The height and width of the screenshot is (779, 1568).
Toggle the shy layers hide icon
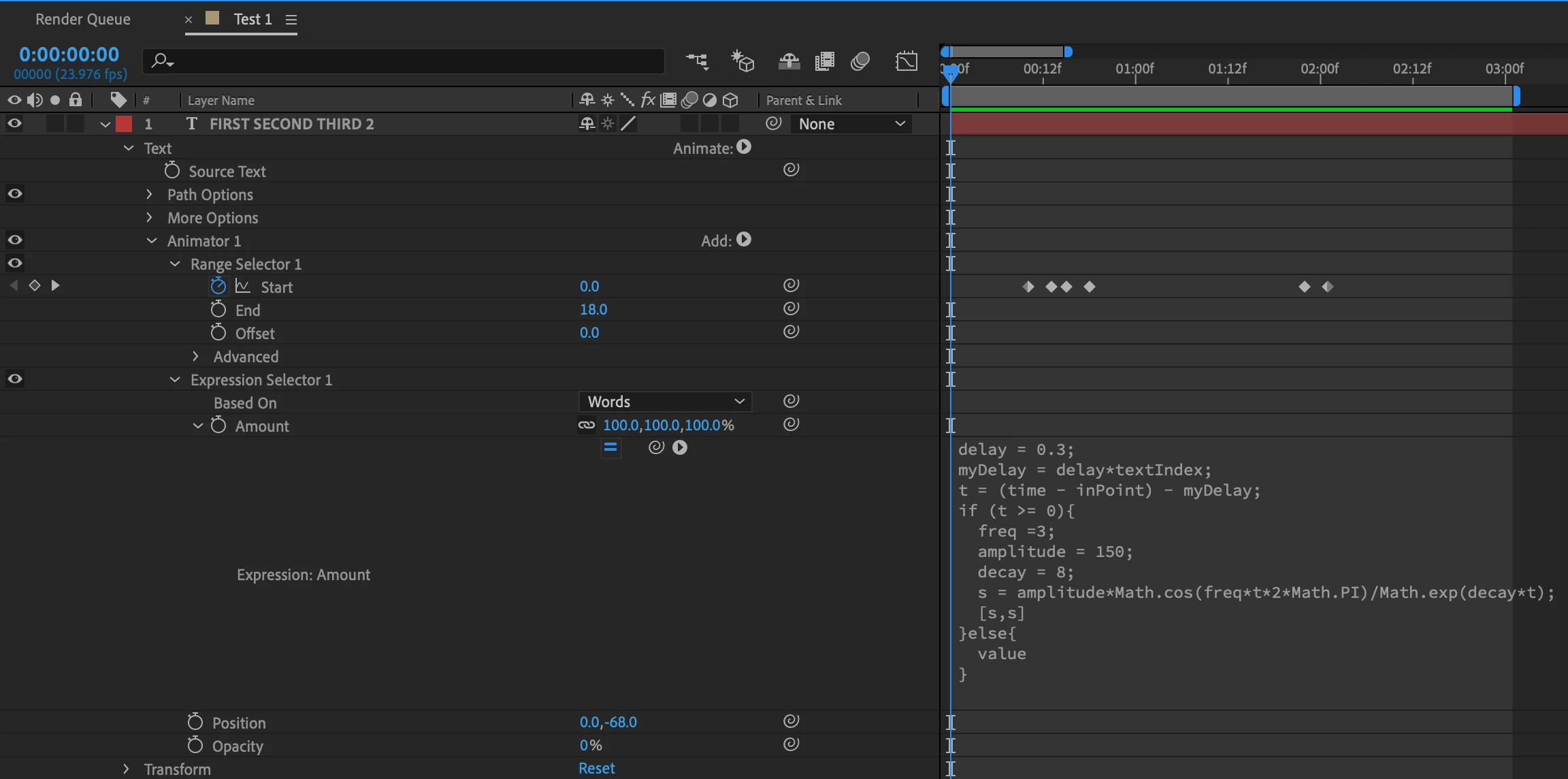tap(789, 61)
